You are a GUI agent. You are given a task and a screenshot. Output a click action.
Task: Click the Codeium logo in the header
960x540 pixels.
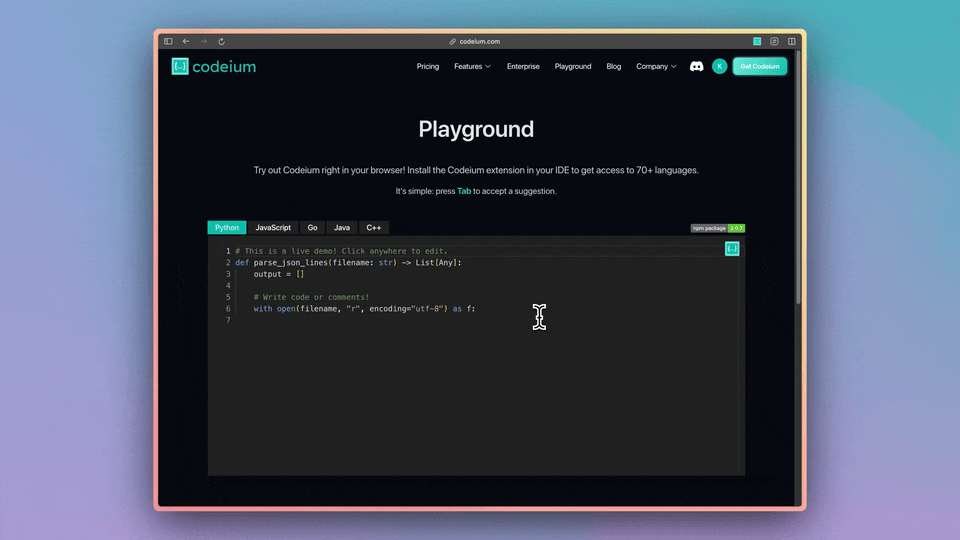(214, 66)
